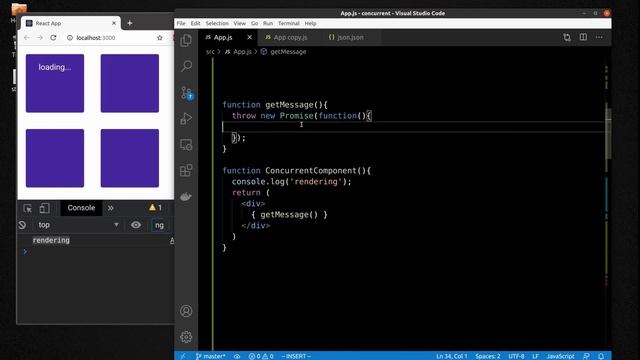Open the folder icon on the desktop
Viewport: 640px width, 360px height.
coord(19,9)
